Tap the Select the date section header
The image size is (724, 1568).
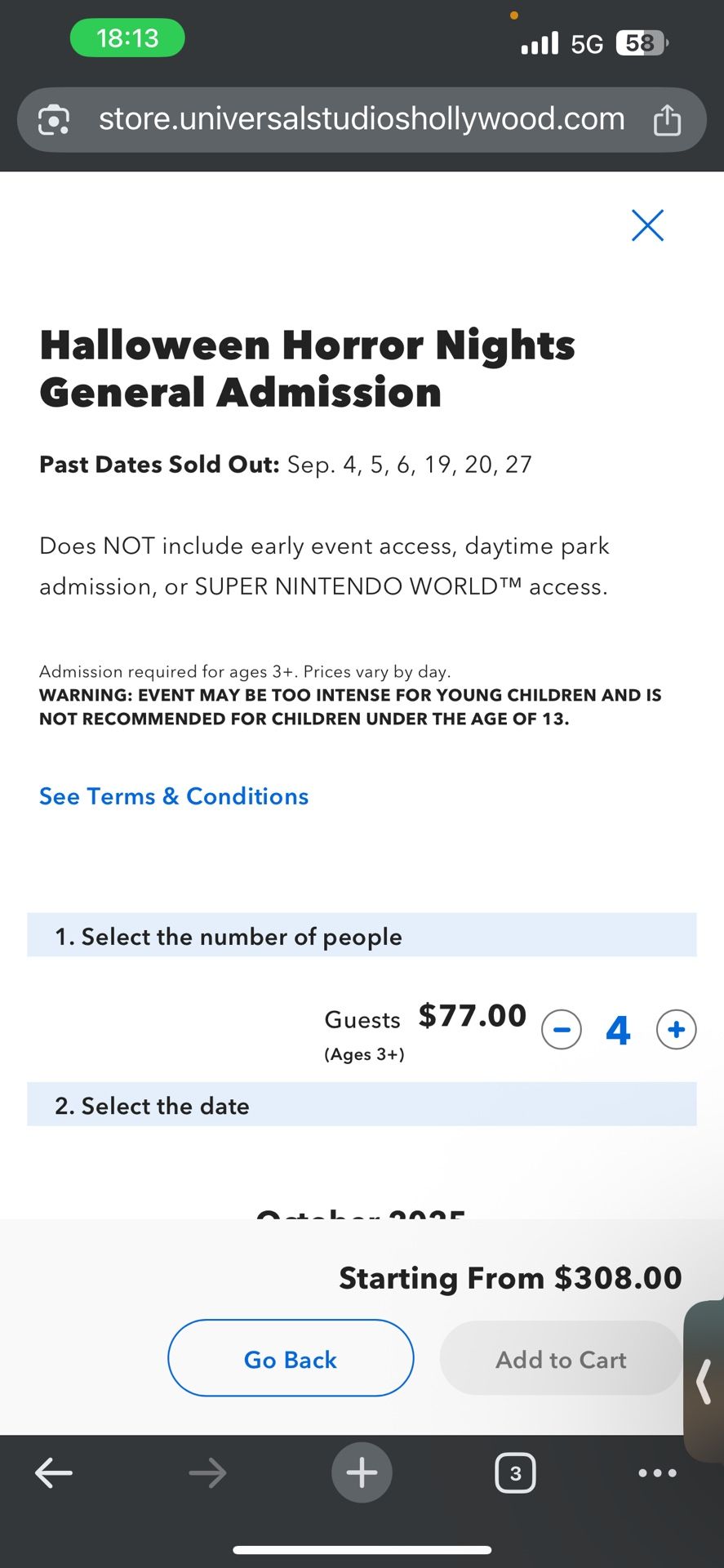pyautogui.click(x=362, y=1105)
